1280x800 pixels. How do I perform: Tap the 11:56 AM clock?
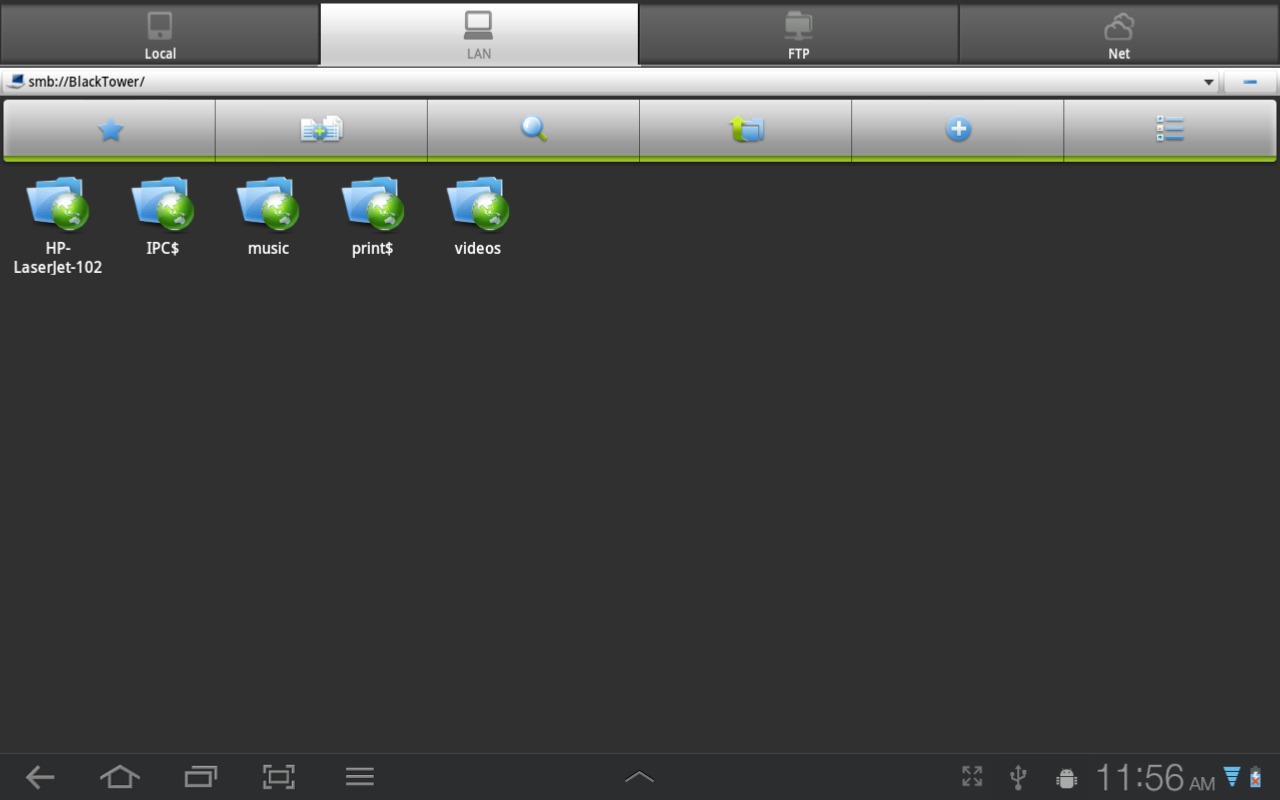[1156, 777]
